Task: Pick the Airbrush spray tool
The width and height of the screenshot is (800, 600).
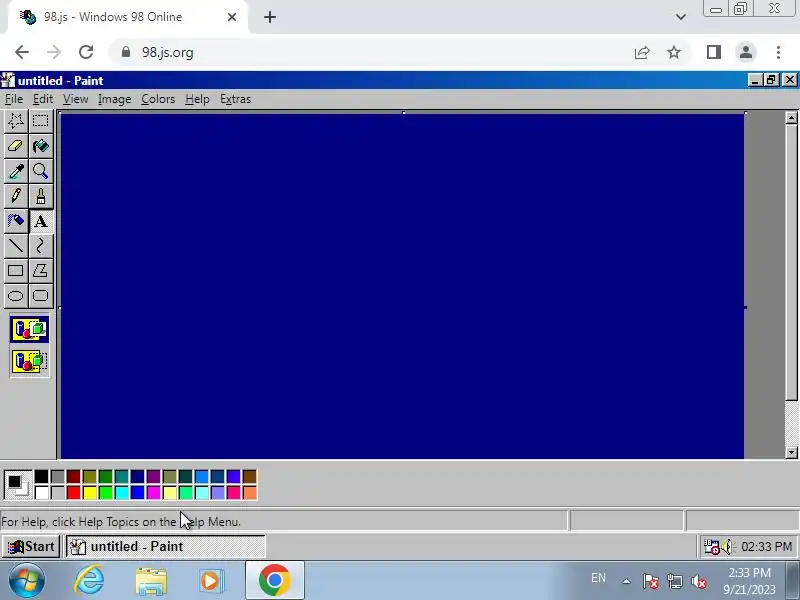Action: tap(16, 221)
